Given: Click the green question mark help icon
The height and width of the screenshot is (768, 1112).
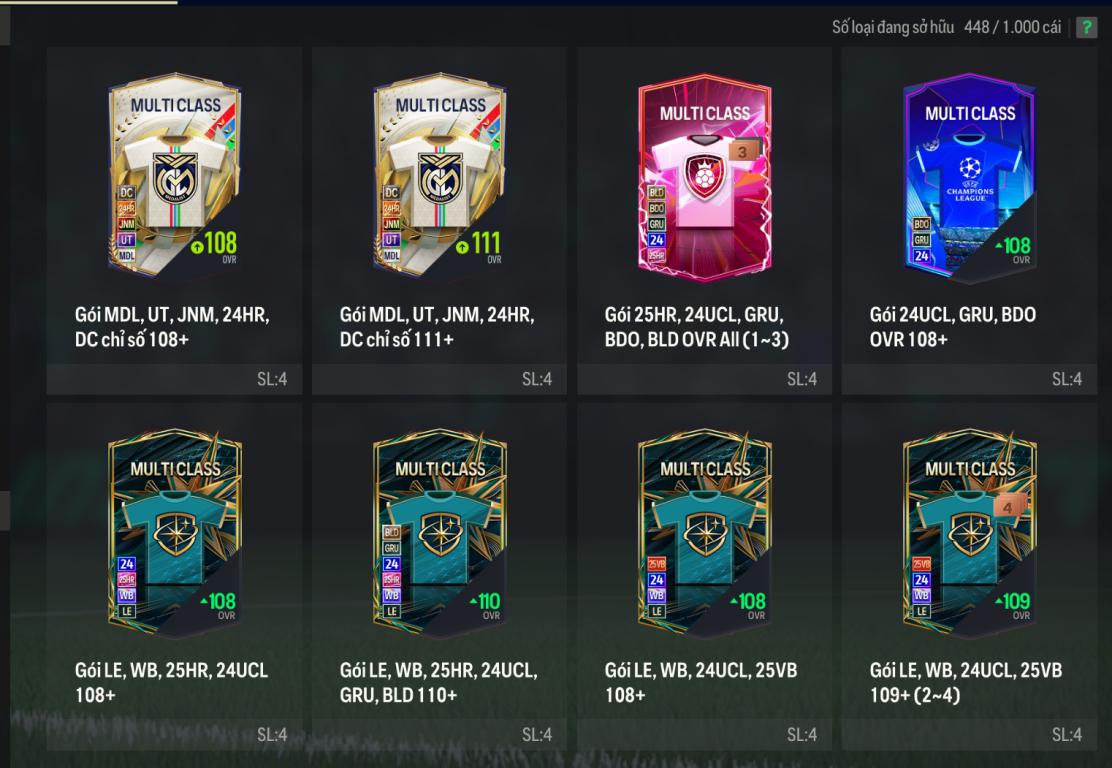Looking at the screenshot, I should click(1086, 28).
